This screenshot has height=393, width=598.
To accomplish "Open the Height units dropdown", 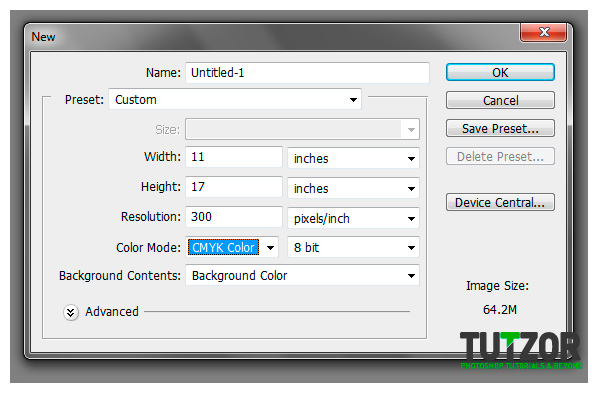I will pyautogui.click(x=354, y=188).
